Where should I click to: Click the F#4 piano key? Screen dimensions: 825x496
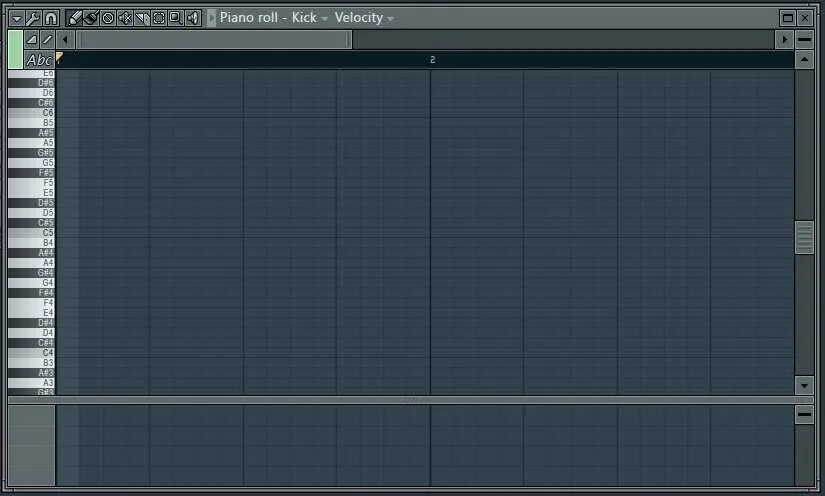point(32,292)
